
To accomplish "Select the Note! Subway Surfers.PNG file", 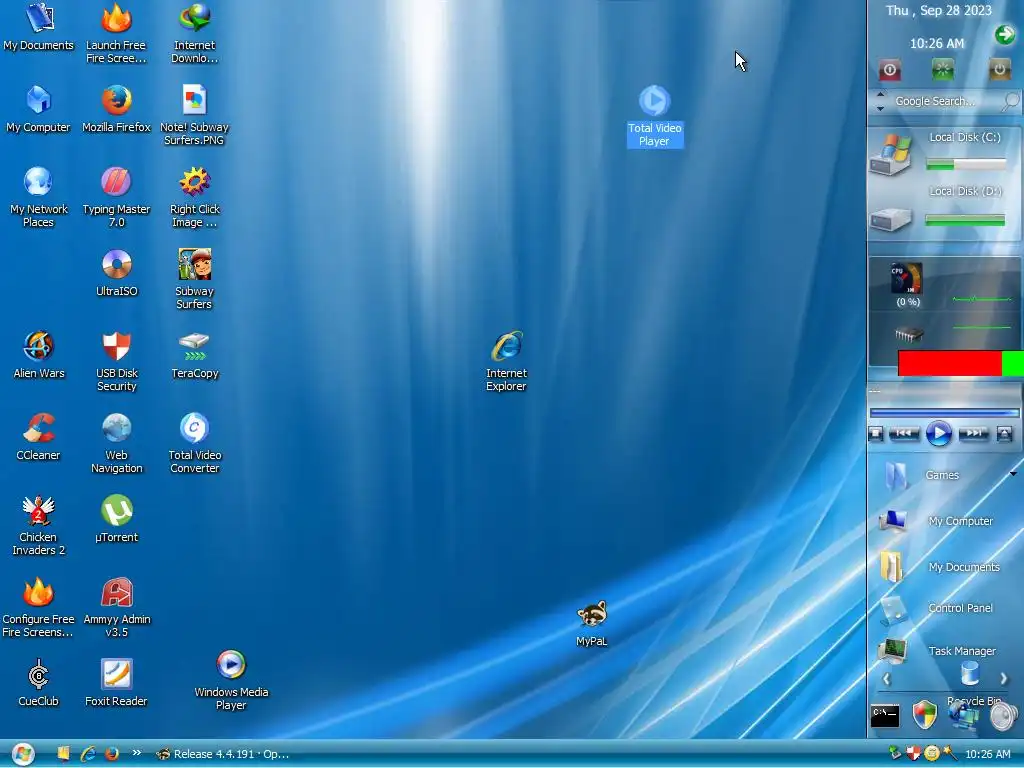I will 195,115.
